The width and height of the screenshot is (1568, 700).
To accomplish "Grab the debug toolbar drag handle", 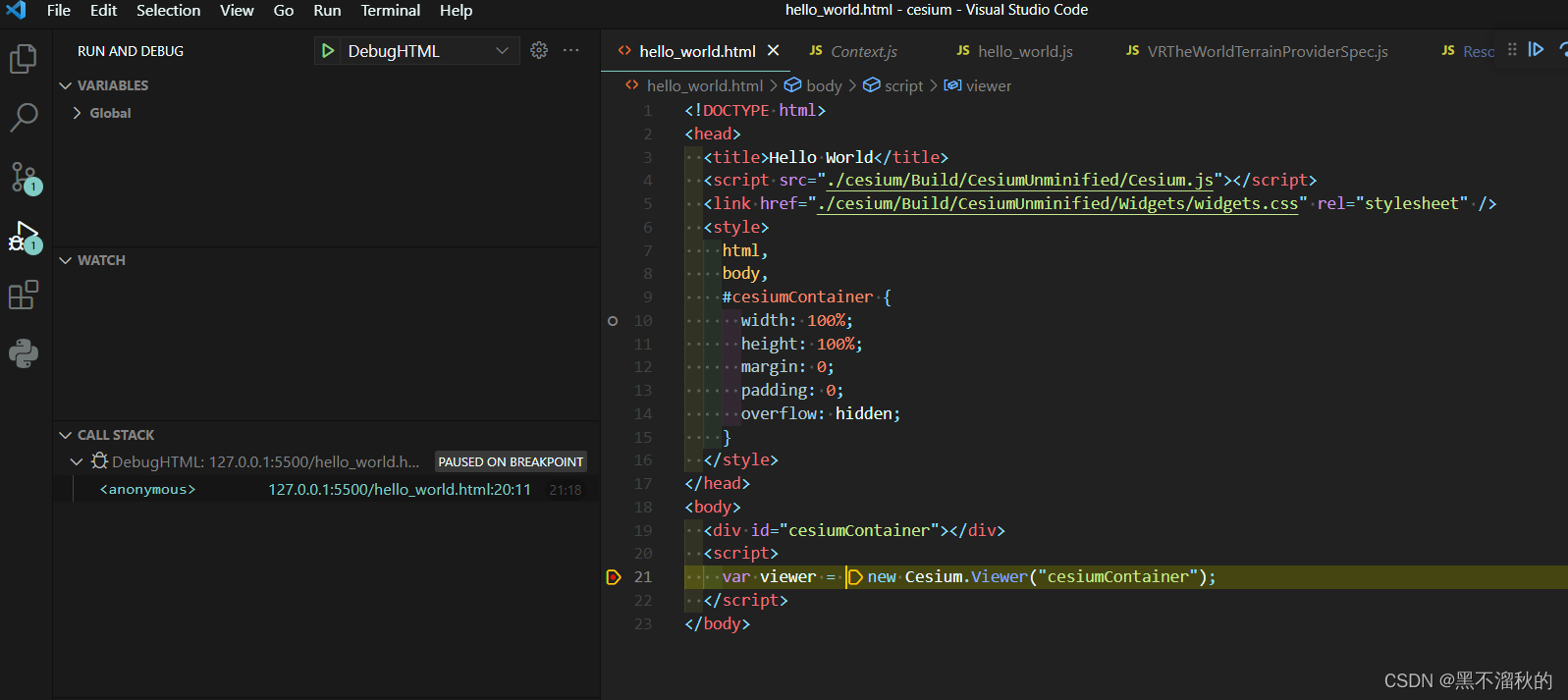I will tap(1512, 49).
